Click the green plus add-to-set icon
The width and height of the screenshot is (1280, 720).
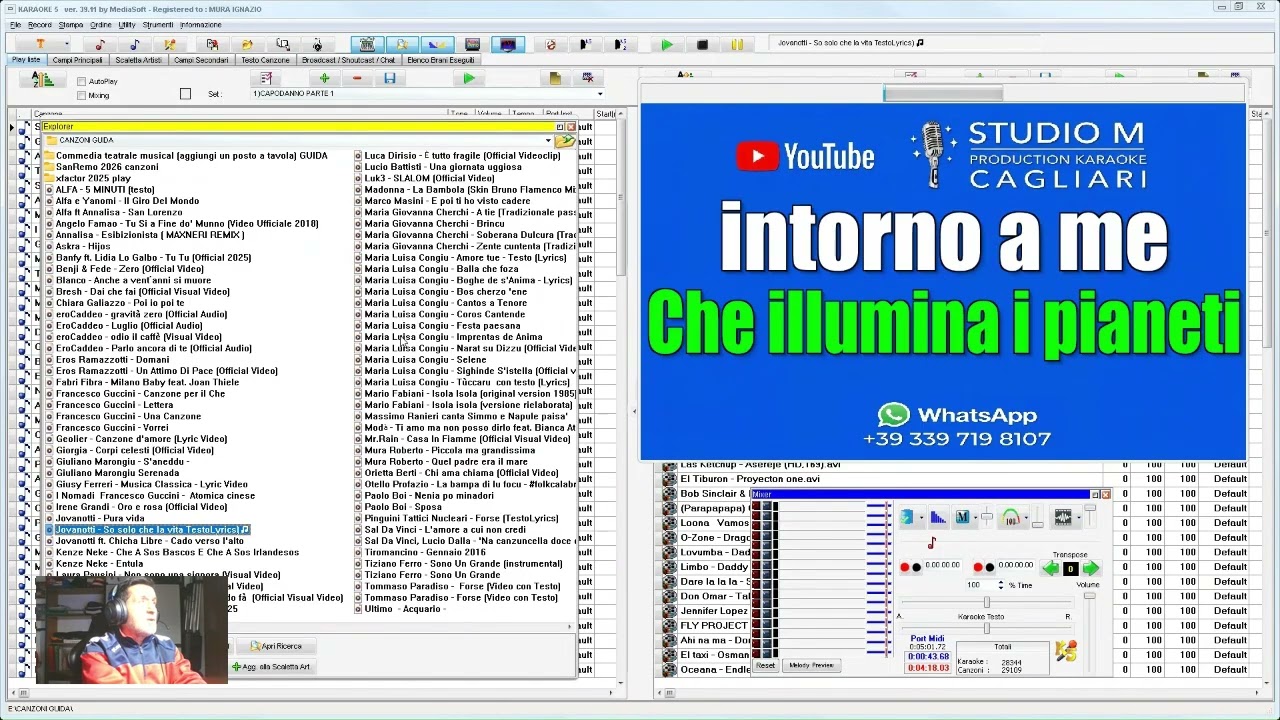pyautogui.click(x=324, y=78)
